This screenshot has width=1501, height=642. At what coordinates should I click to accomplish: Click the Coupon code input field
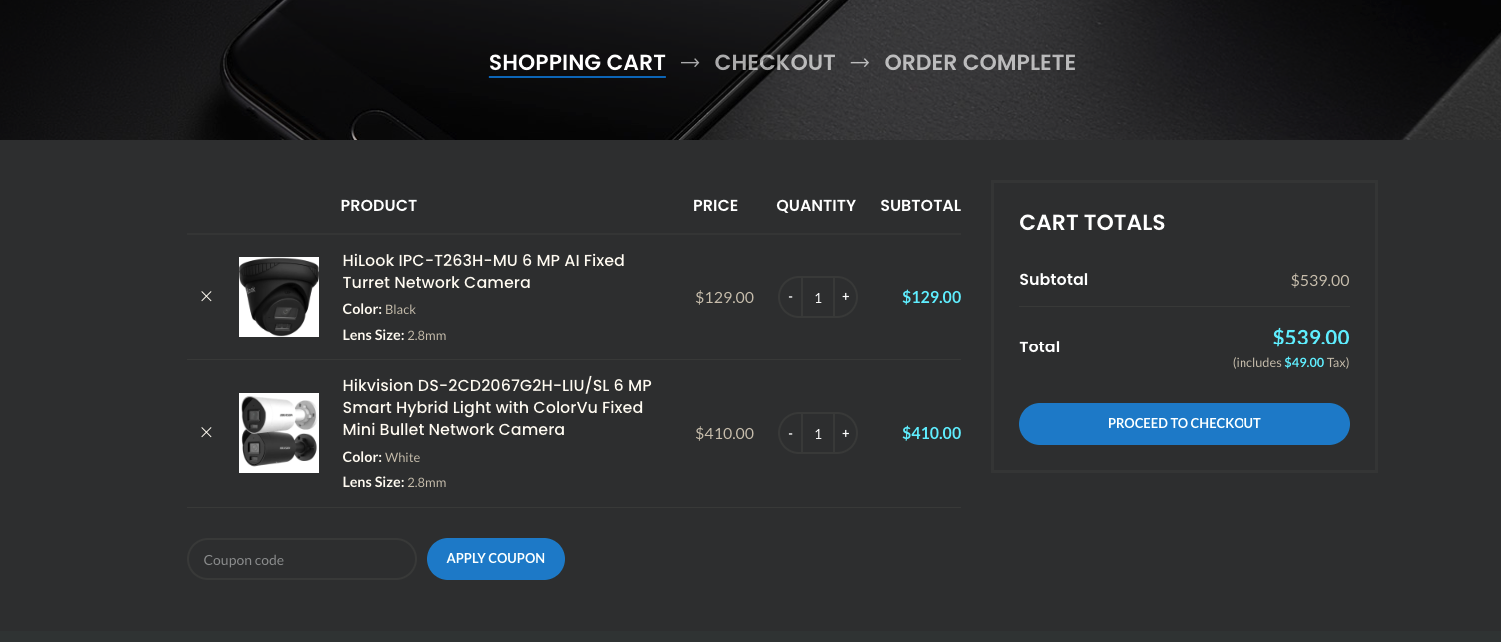(x=302, y=559)
